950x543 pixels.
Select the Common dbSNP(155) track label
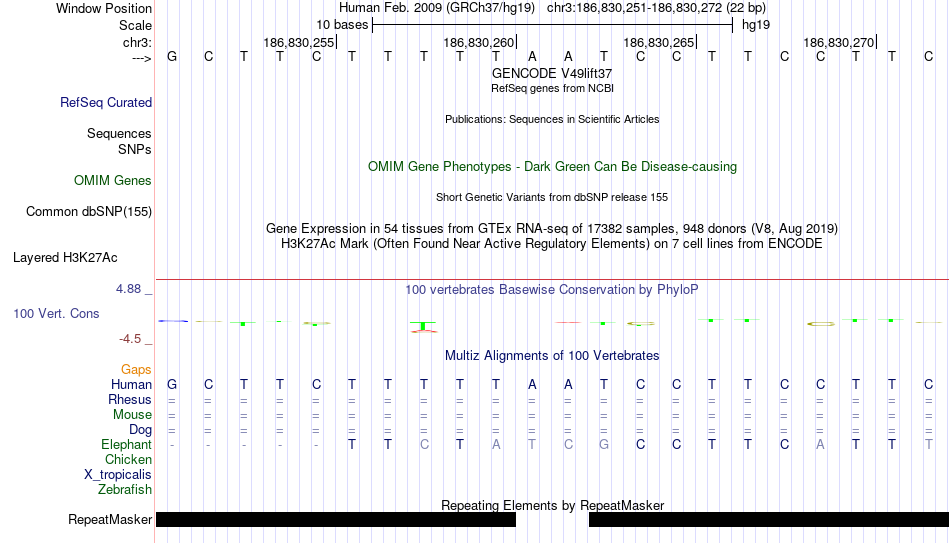point(89,212)
